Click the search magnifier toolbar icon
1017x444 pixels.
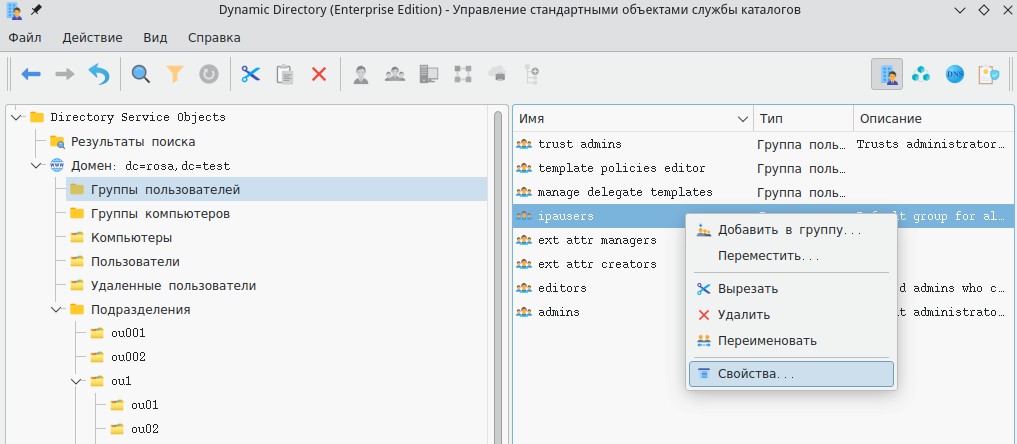[x=141, y=74]
